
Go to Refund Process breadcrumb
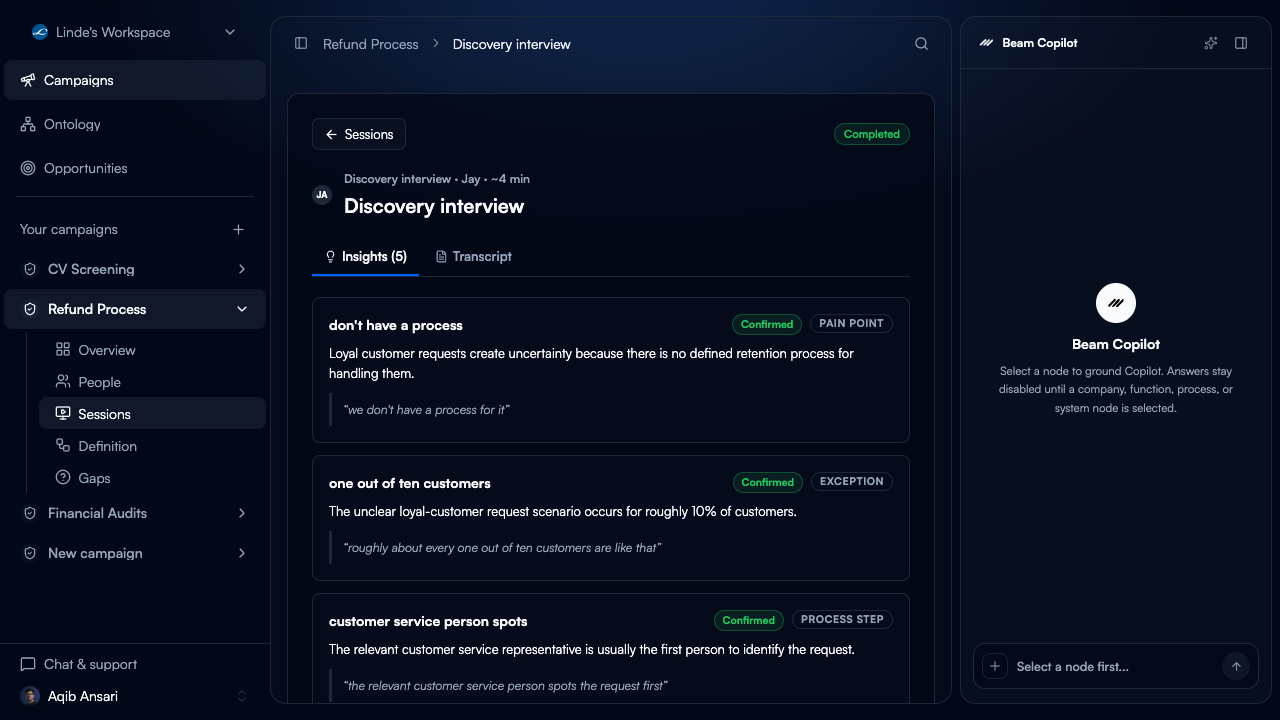(x=370, y=44)
